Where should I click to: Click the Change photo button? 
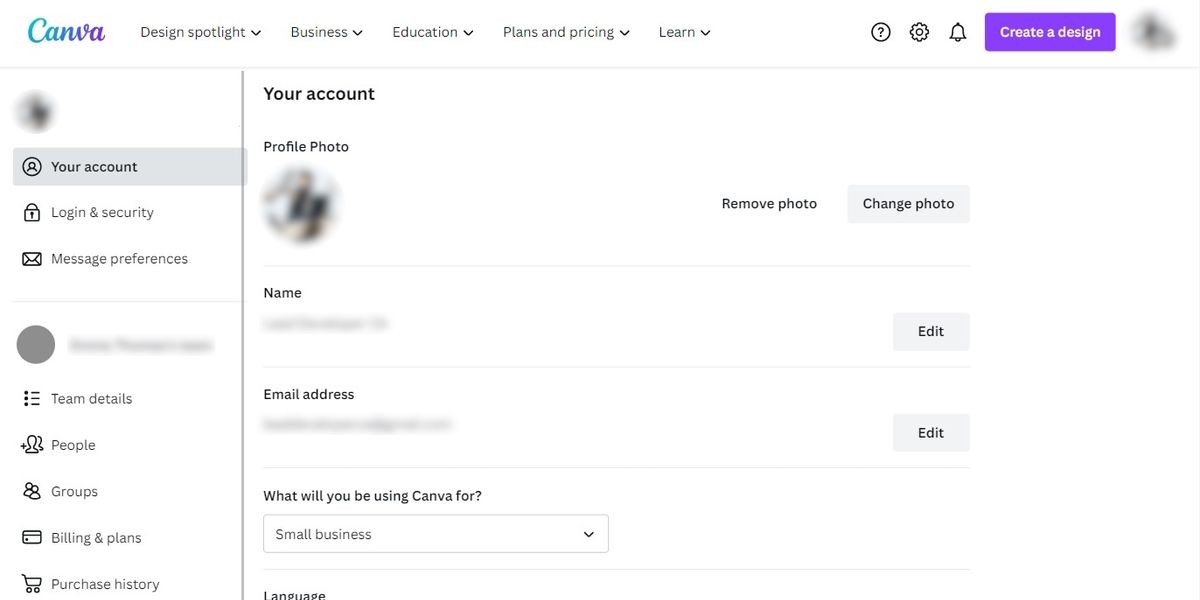tap(909, 204)
